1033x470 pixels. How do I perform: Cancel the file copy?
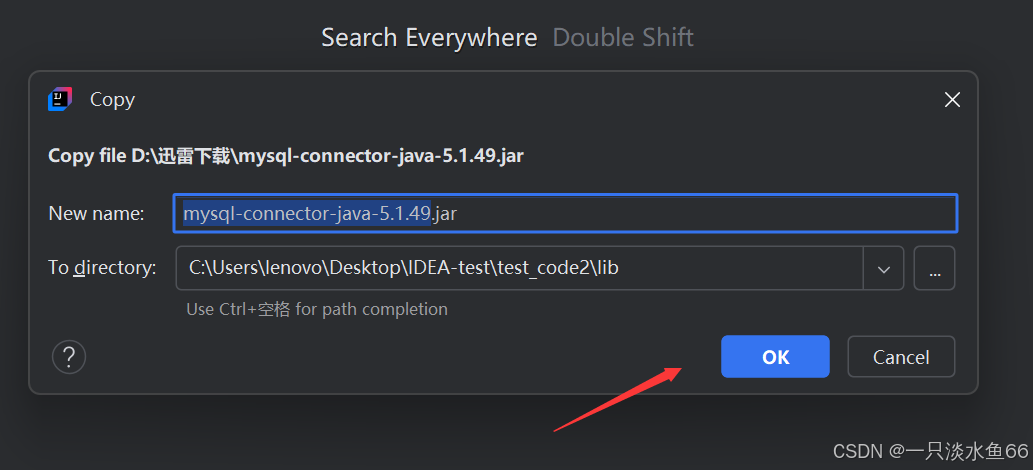pos(901,357)
